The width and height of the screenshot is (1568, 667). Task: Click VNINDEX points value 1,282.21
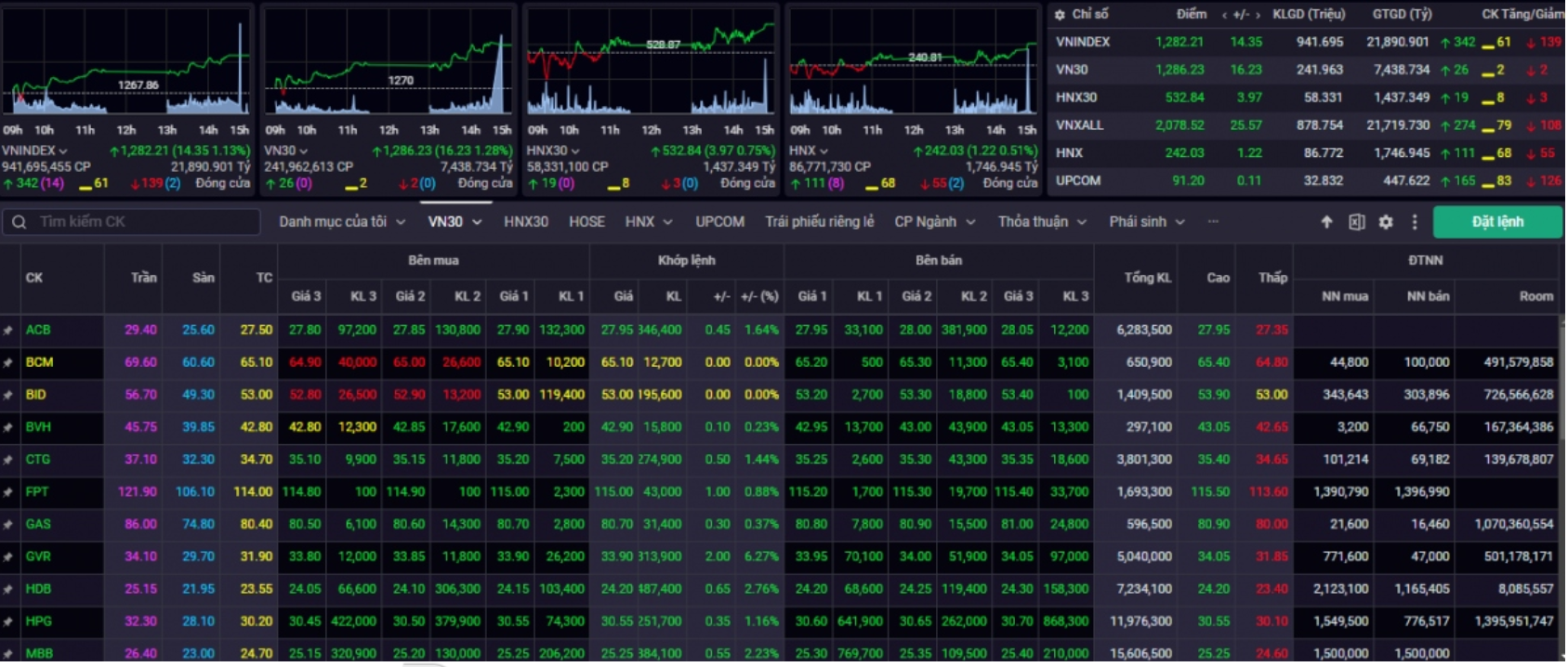pos(1179,43)
